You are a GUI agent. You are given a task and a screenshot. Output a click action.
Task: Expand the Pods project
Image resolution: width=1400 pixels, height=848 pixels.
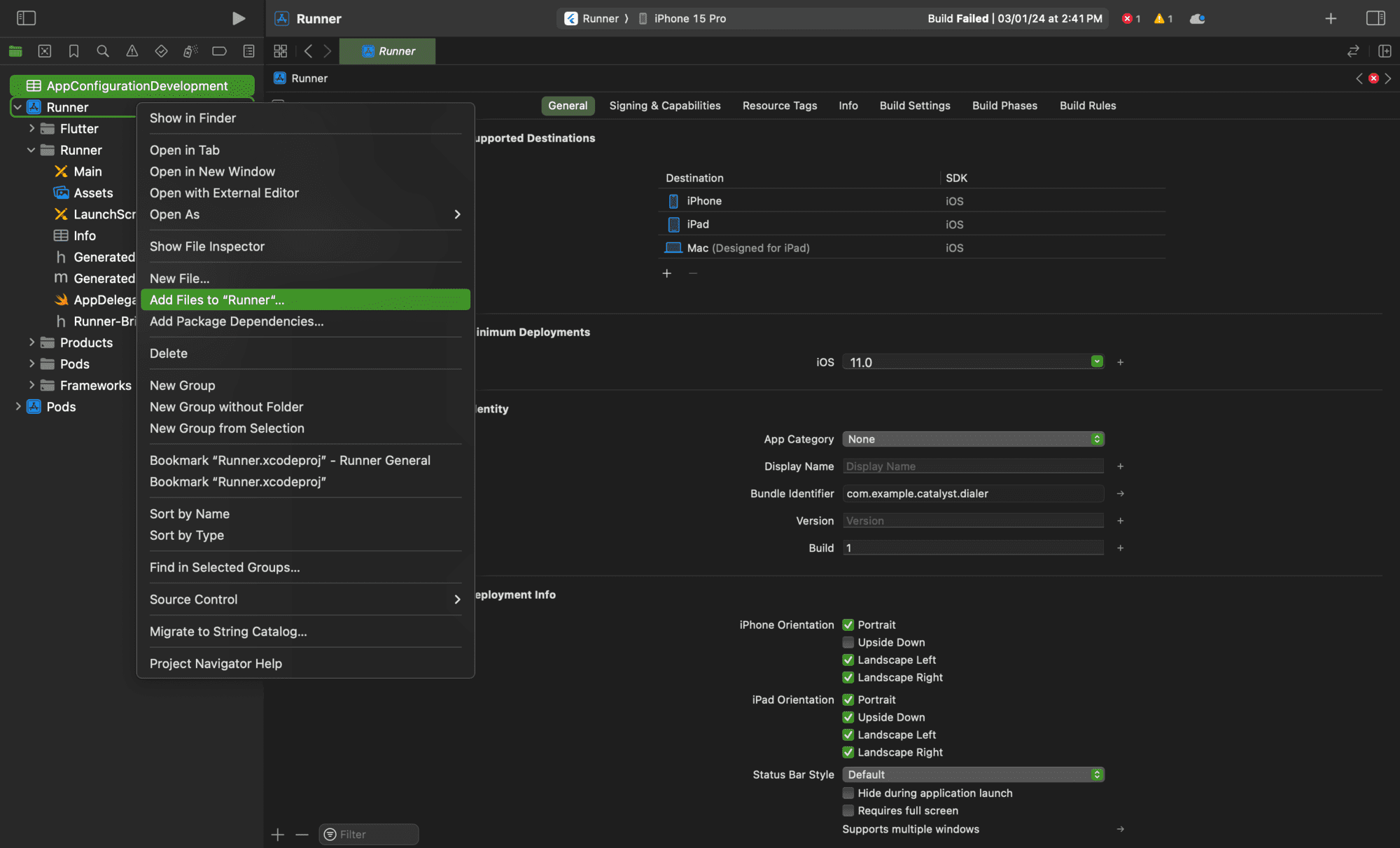pyautogui.click(x=17, y=407)
